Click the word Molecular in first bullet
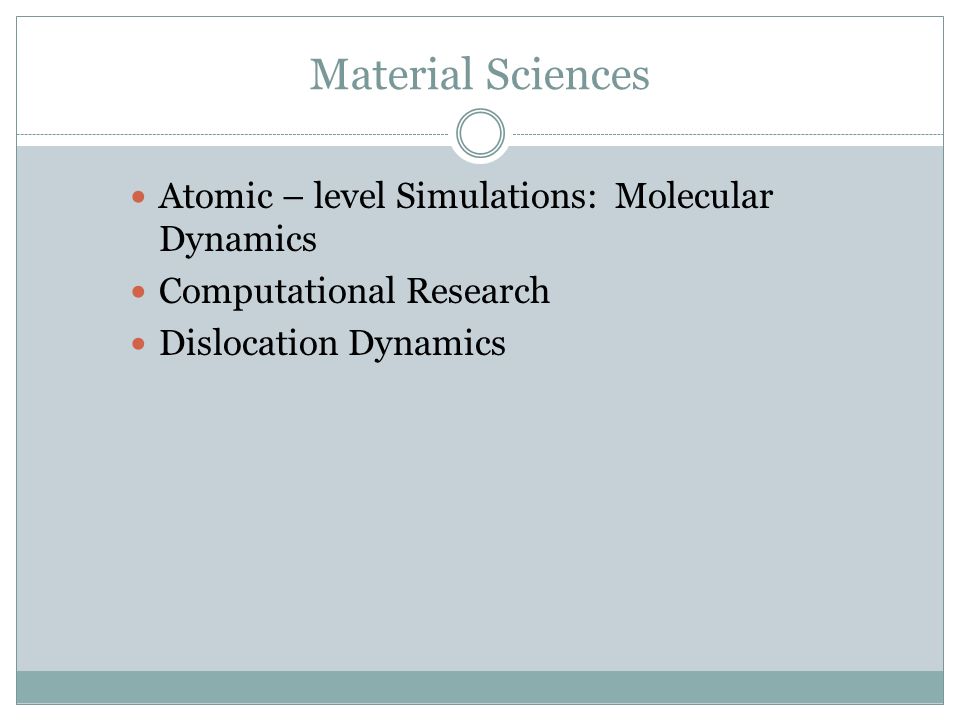Screen dimensions: 960x720 pyautogui.click(x=694, y=197)
